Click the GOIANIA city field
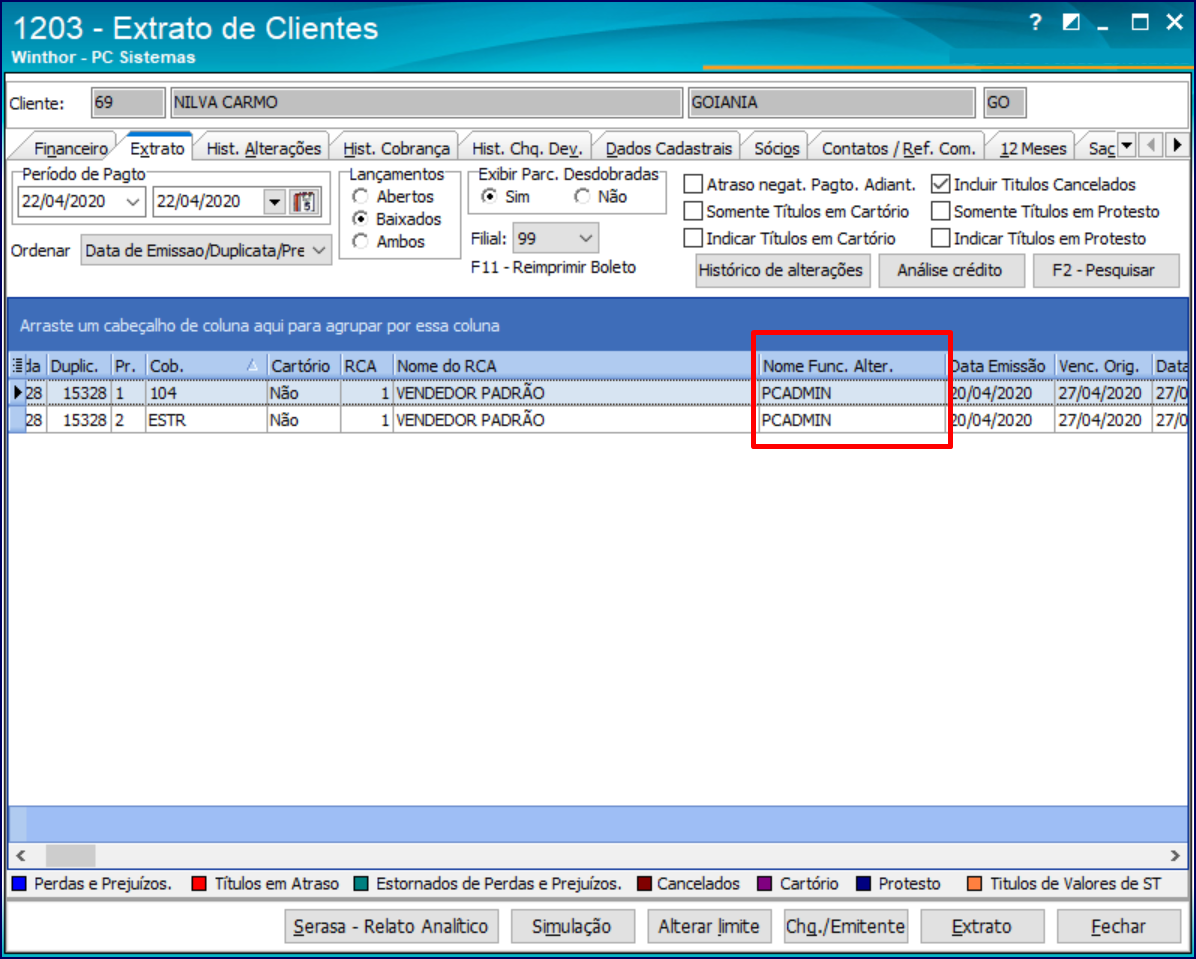 pyautogui.click(x=831, y=103)
